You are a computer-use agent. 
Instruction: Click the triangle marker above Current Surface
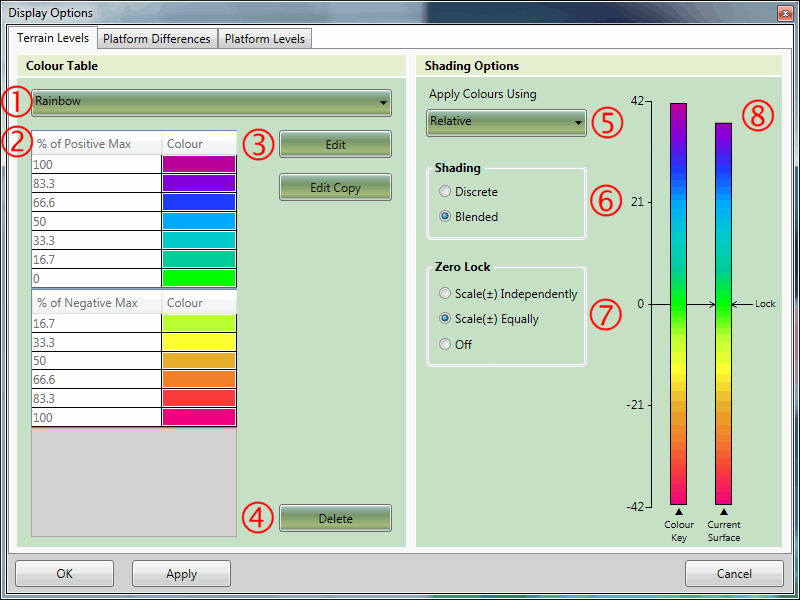click(723, 511)
